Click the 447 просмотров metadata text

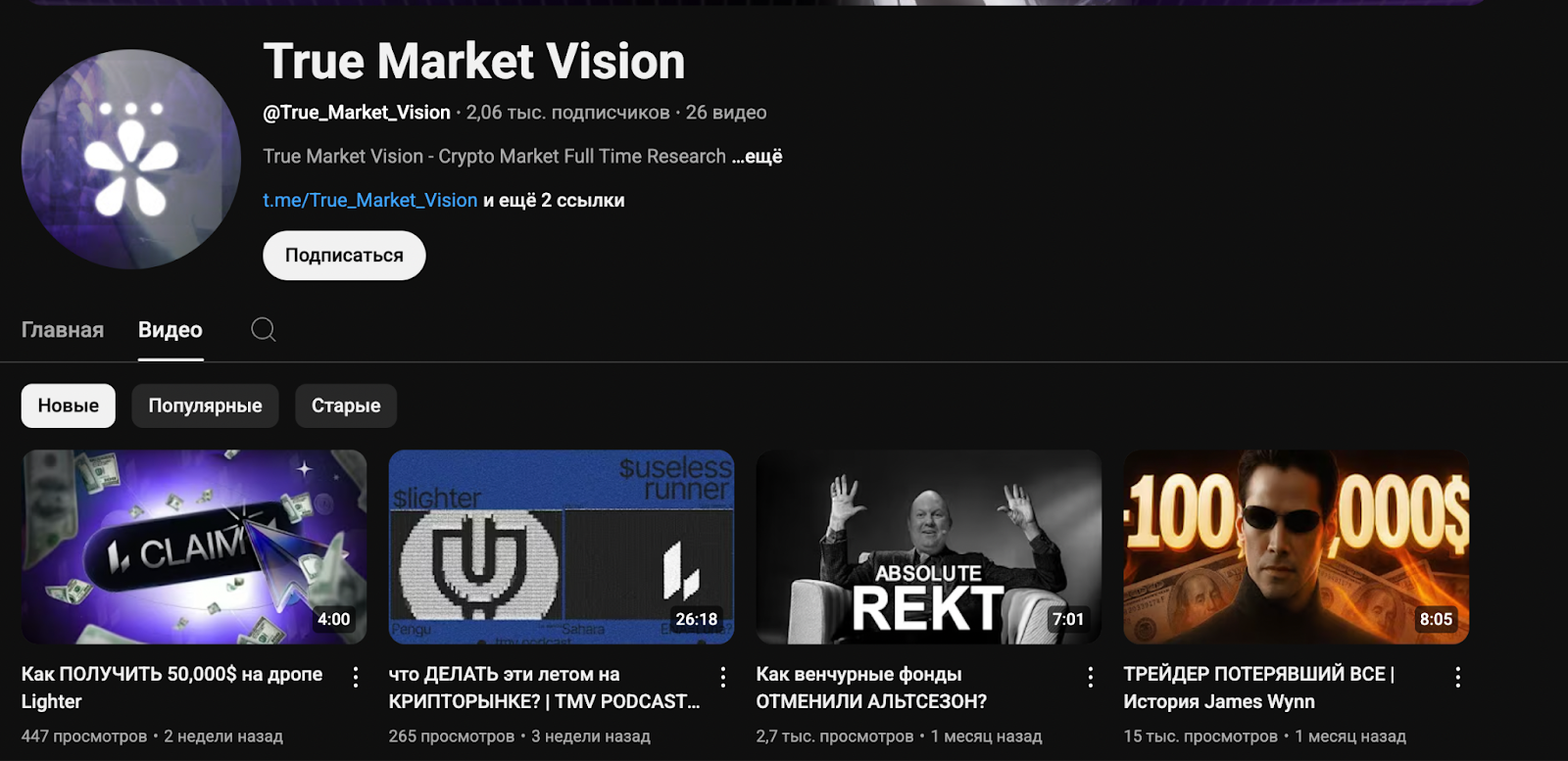tap(84, 737)
